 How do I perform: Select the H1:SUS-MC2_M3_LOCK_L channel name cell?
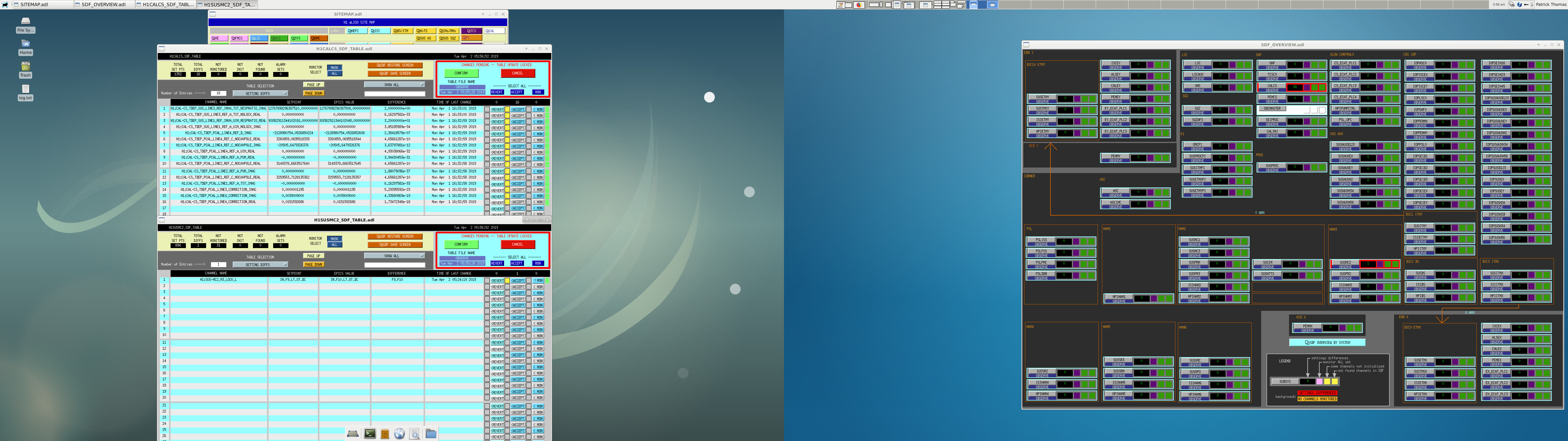tap(219, 280)
